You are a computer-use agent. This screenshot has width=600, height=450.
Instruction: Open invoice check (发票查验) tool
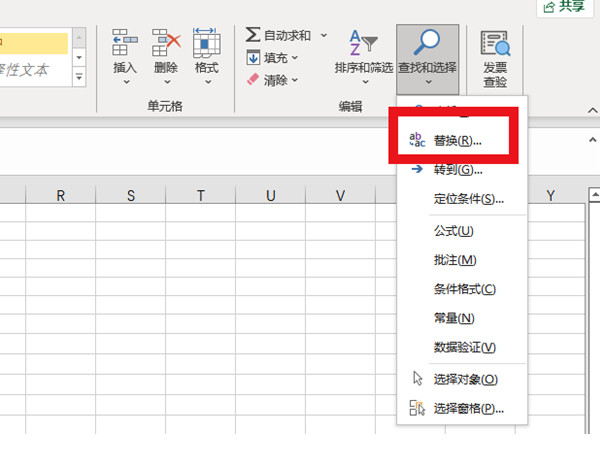(x=495, y=45)
